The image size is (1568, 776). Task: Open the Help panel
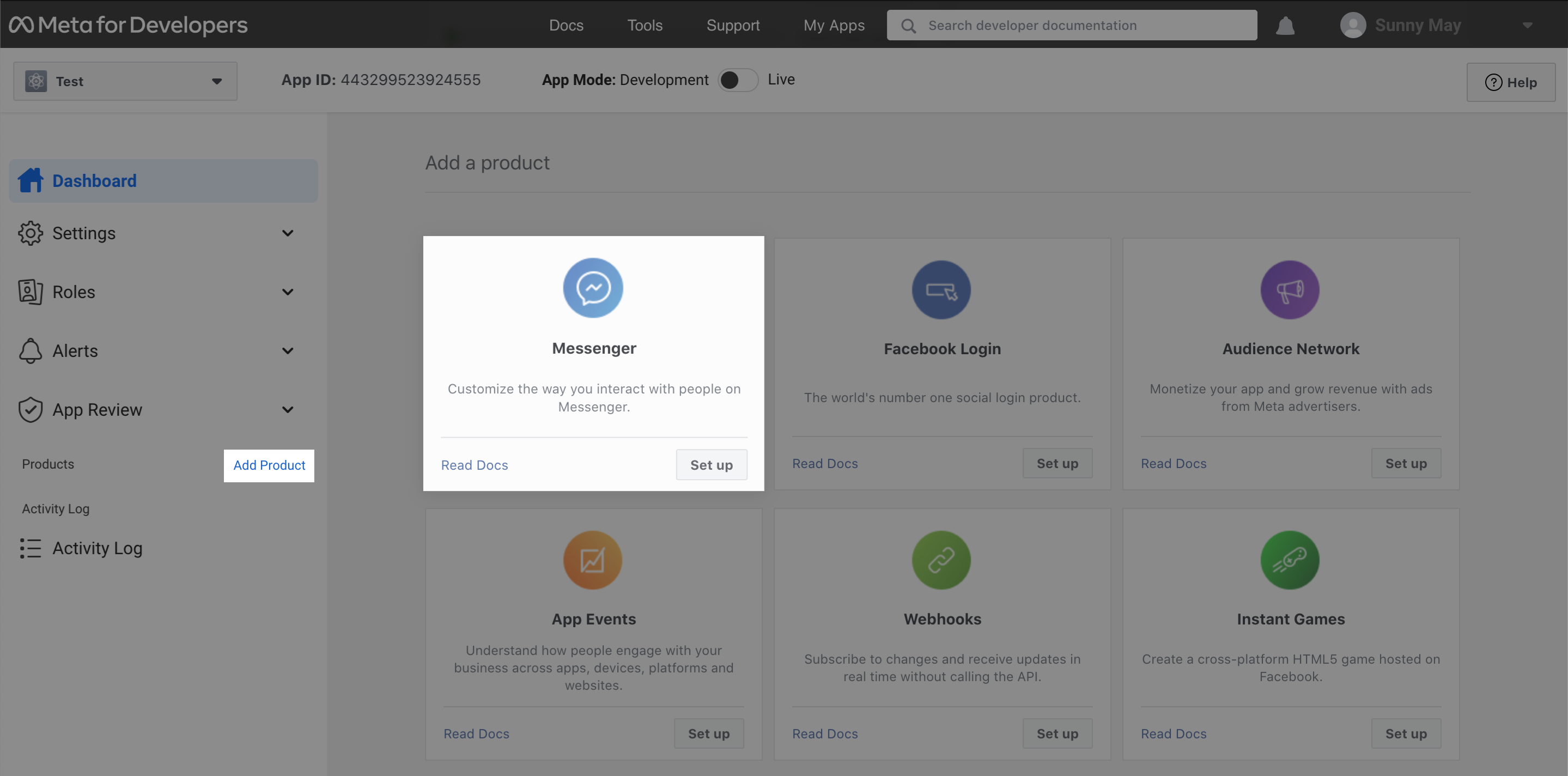click(1511, 82)
